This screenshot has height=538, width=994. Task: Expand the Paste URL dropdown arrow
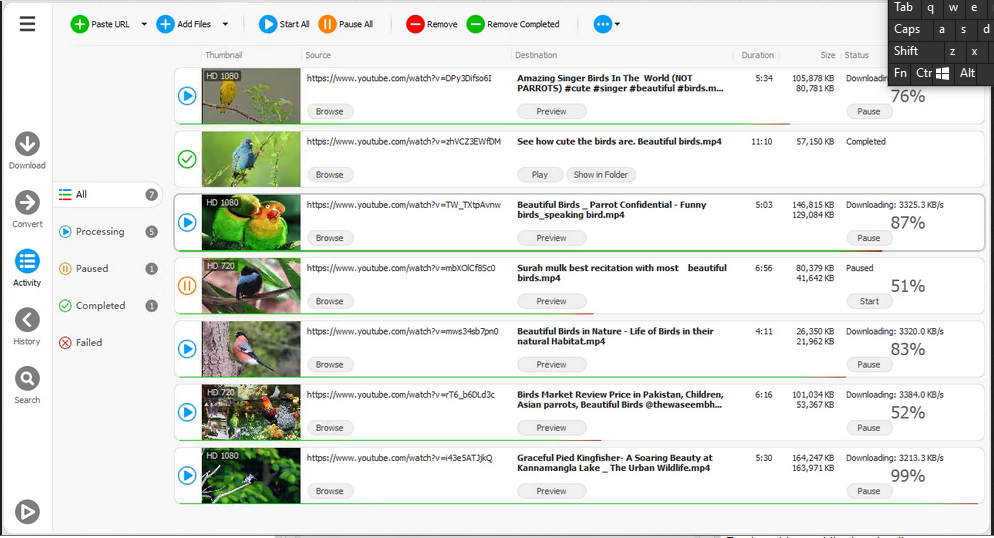point(144,24)
